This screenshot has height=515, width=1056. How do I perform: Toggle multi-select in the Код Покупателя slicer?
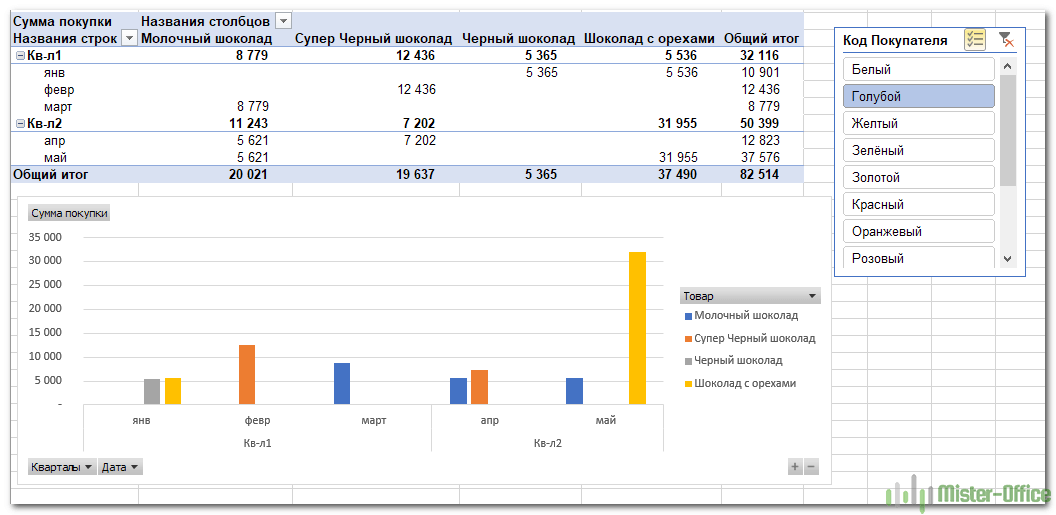coord(974,39)
